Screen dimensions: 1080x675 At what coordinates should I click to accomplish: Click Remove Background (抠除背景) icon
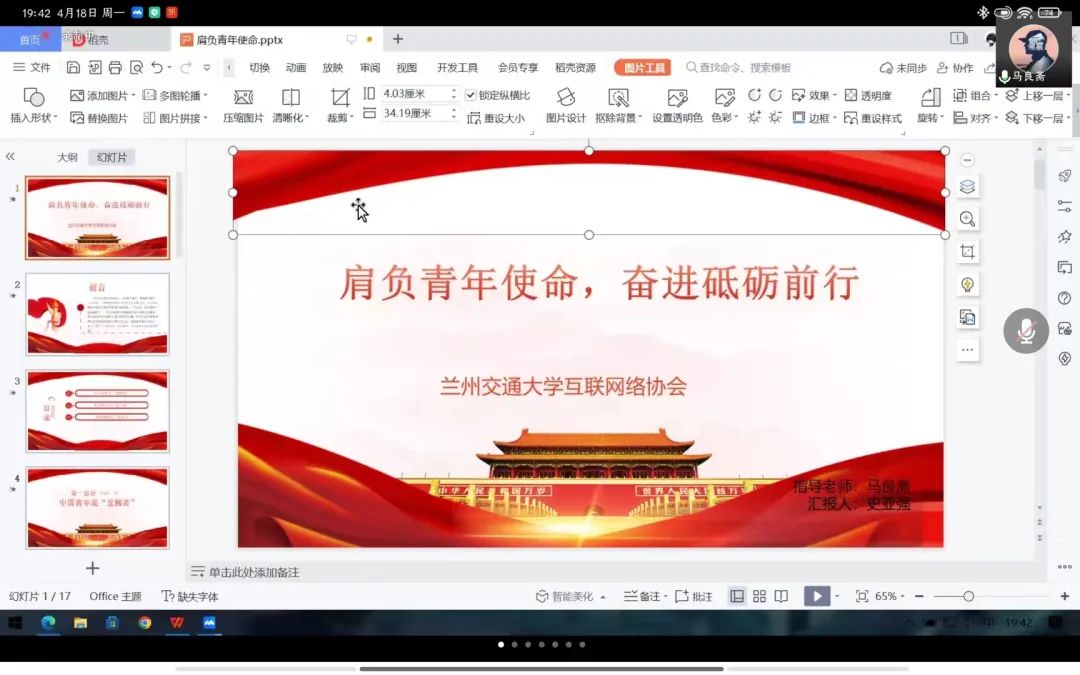point(618,105)
